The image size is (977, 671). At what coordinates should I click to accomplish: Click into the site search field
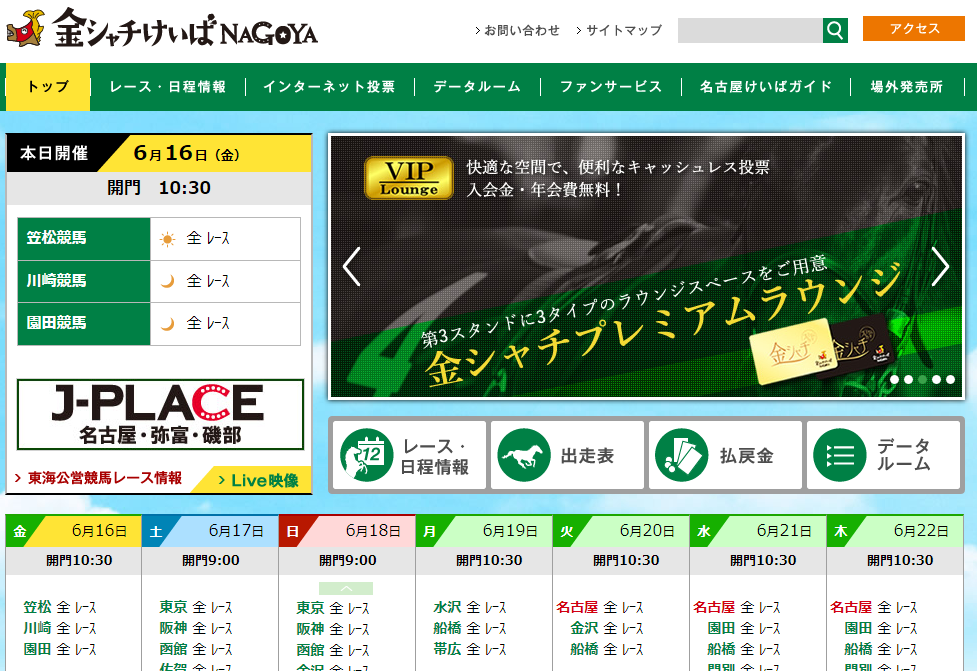pos(750,30)
